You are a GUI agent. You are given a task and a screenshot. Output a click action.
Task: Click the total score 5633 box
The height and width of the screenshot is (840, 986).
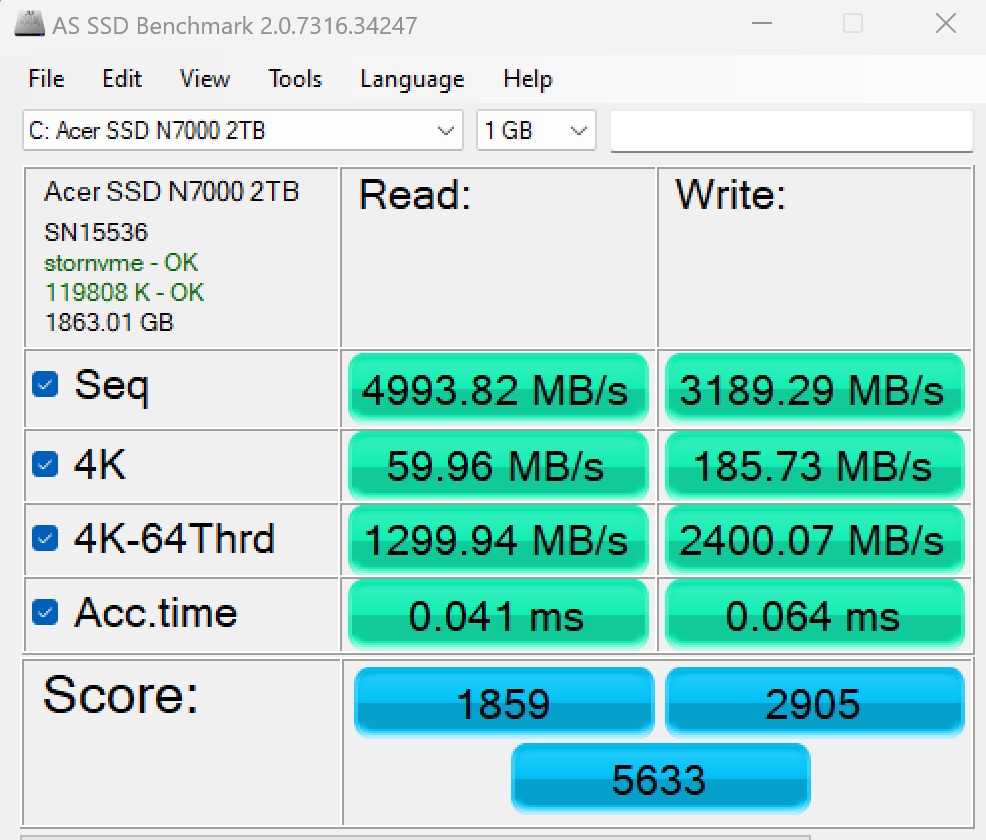[x=660, y=778]
